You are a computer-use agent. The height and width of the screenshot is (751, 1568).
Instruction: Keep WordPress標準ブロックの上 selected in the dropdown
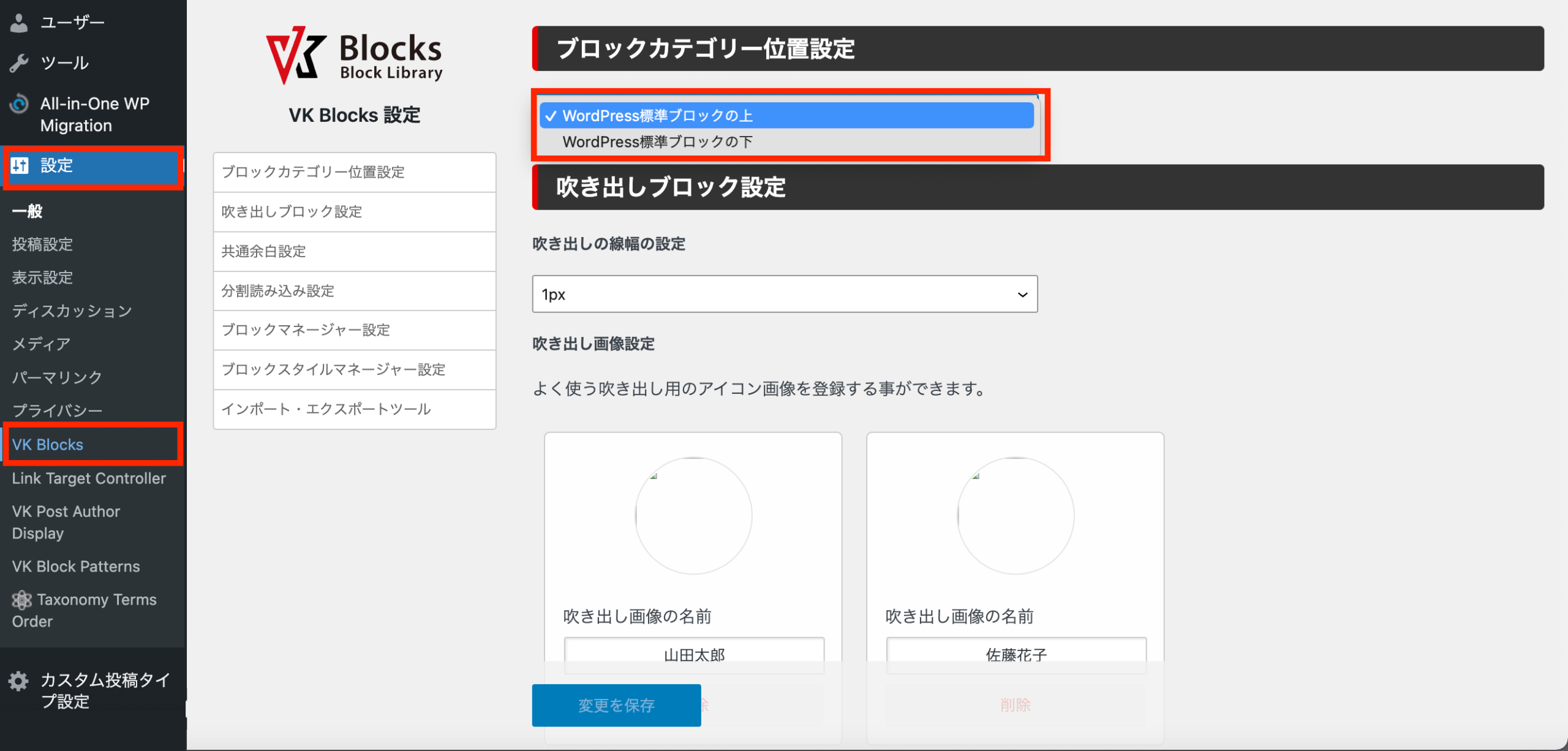coord(657,115)
